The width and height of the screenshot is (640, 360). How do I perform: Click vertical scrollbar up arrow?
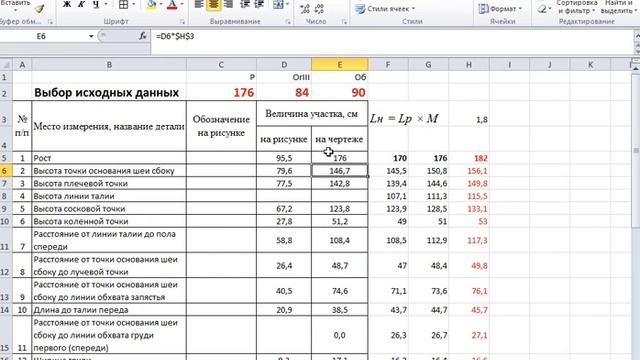pyautogui.click(x=636, y=69)
